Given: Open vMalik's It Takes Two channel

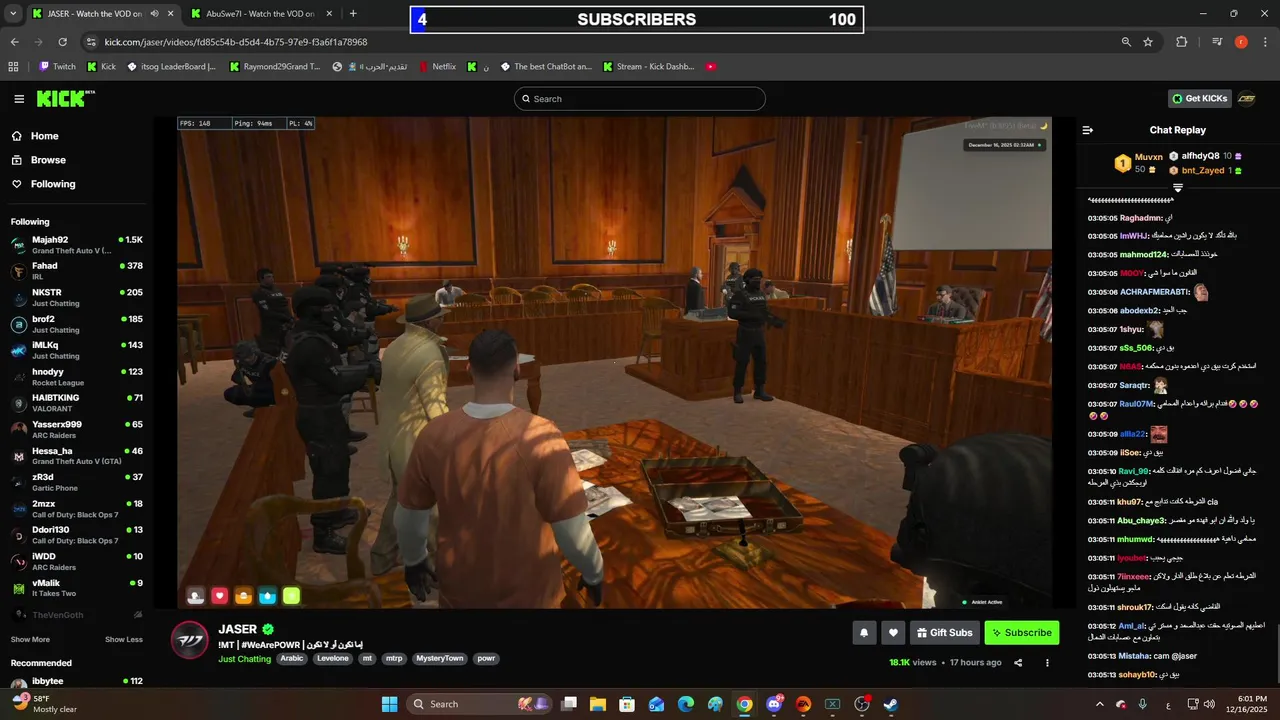Looking at the screenshot, I should [x=77, y=588].
